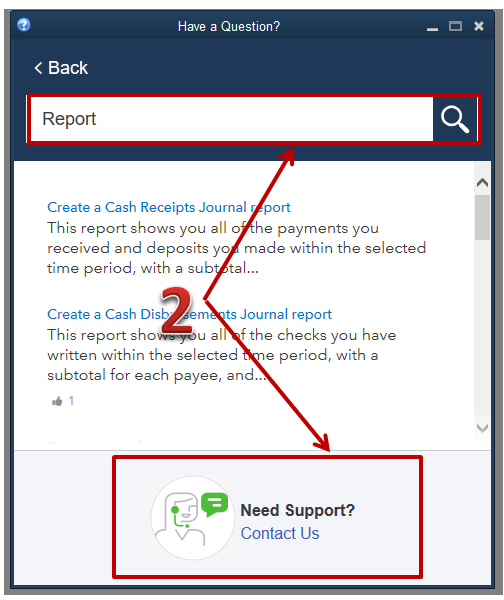Open Create a Cash Disbursements Journal report
The height and width of the screenshot is (600, 504).
(x=189, y=314)
